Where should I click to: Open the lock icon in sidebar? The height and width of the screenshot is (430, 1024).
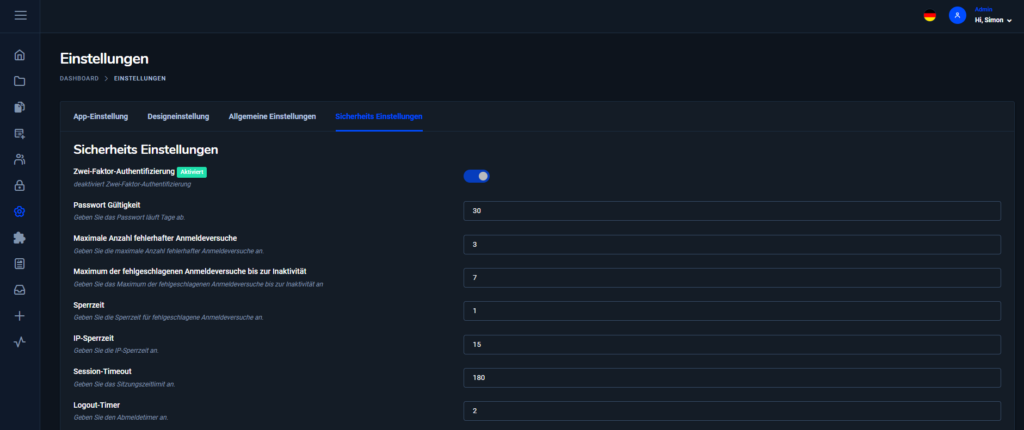(20, 185)
